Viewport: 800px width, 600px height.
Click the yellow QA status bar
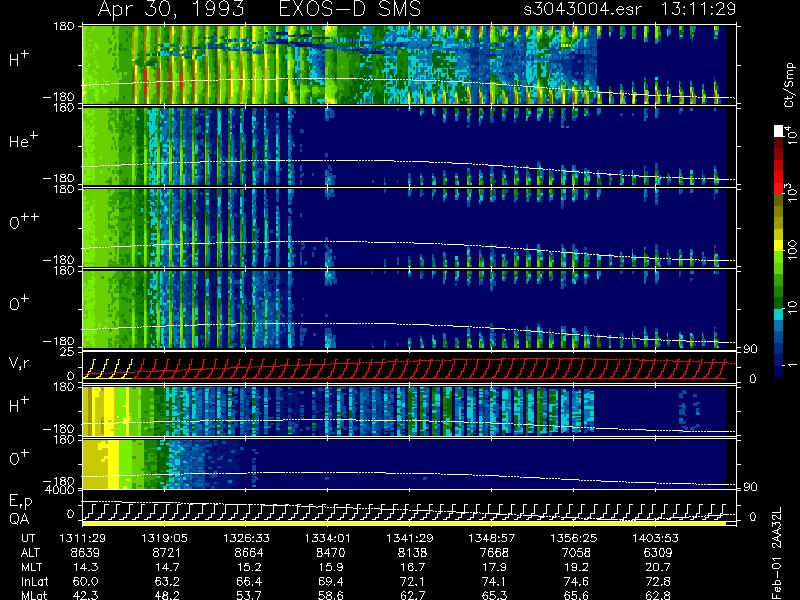pos(404,523)
